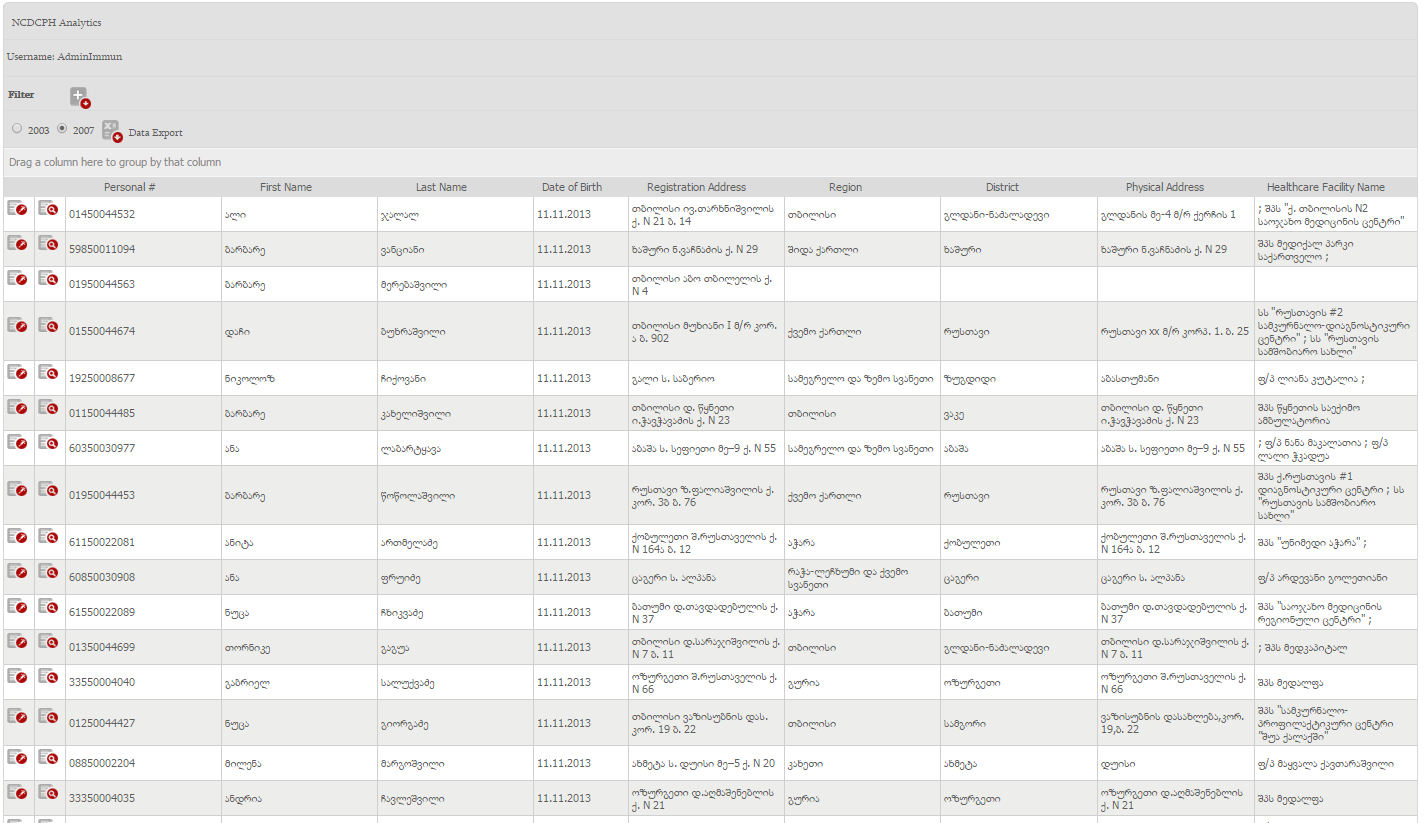Select the 2003 export format radio button
Image resolution: width=1425 pixels, height=823 pixels.
click(17, 129)
